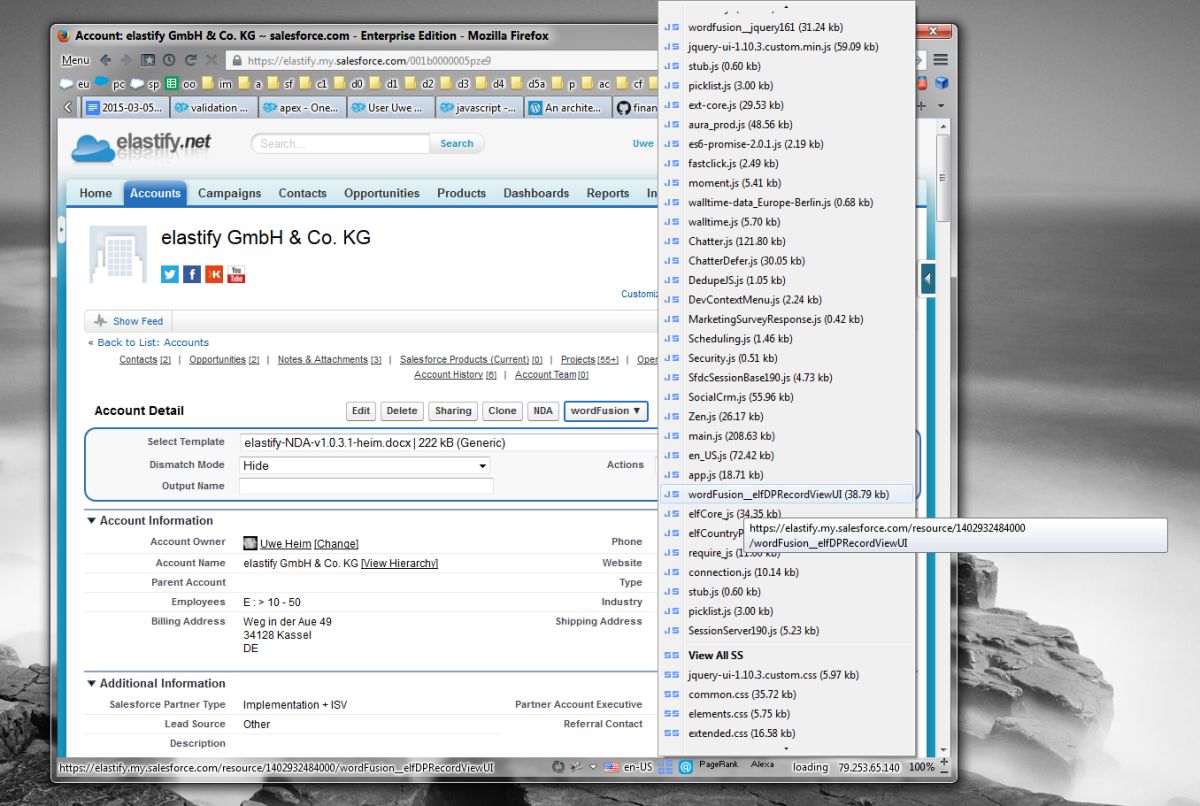Click the Search button
The image size is (1200, 806).
(x=457, y=144)
